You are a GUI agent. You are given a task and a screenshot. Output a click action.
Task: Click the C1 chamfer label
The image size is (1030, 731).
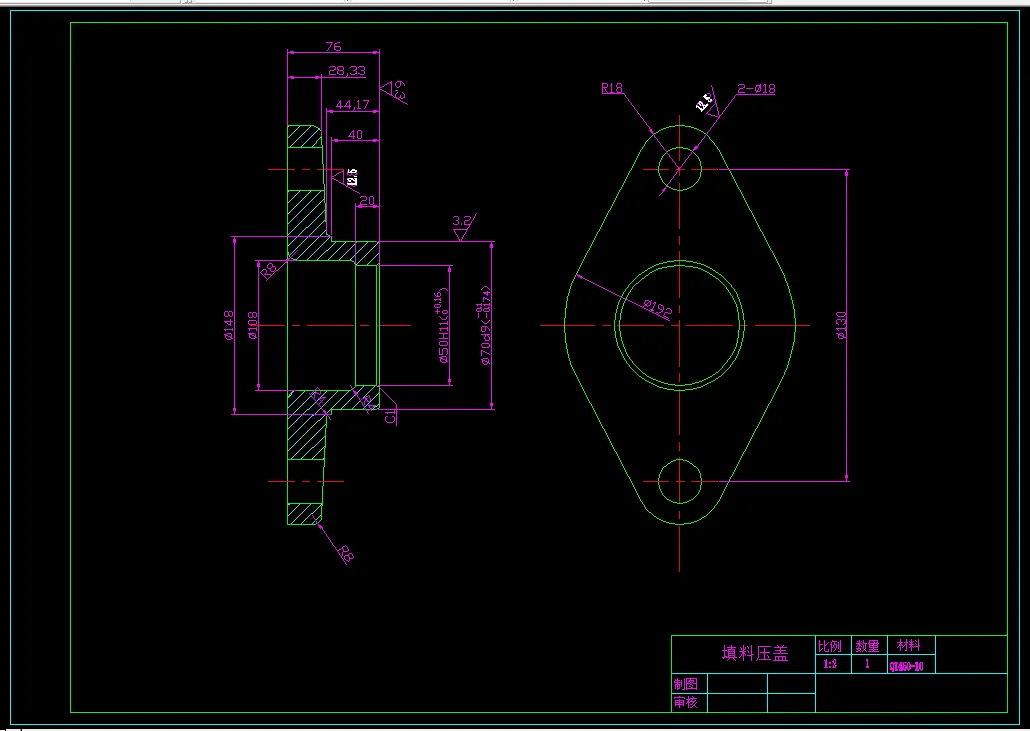[x=390, y=416]
